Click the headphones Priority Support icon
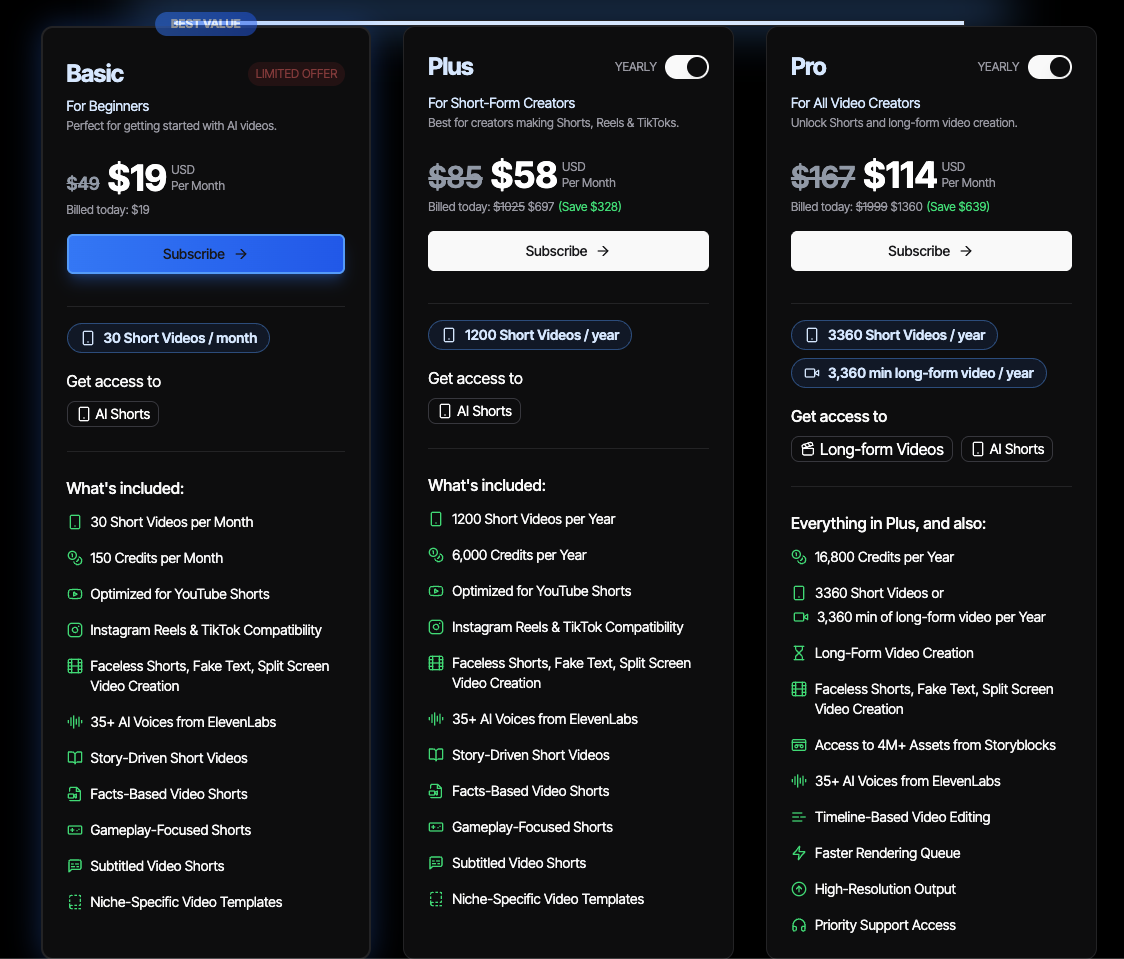The height and width of the screenshot is (959, 1124). 799,925
